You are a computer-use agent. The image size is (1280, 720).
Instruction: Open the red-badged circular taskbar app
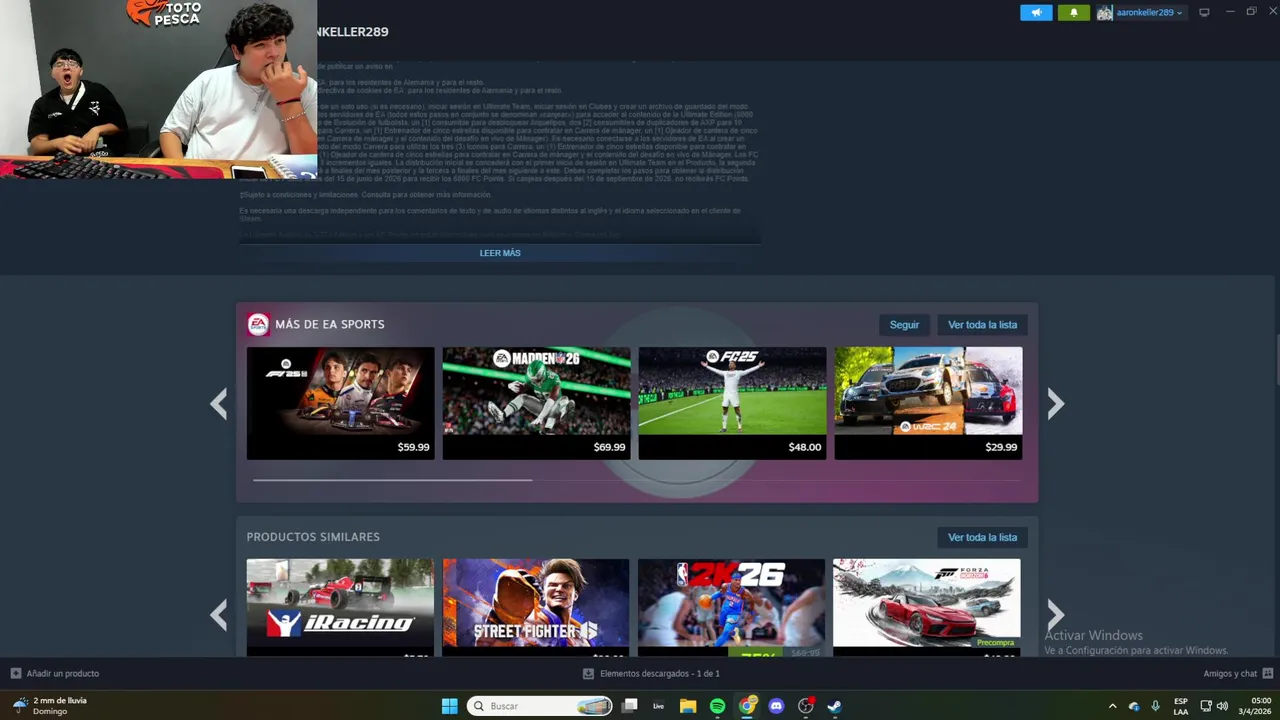pyautogui.click(x=806, y=706)
